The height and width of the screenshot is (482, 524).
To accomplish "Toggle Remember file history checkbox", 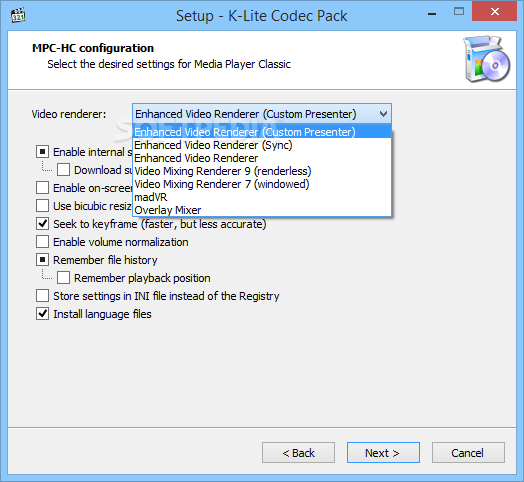I will click(42, 260).
